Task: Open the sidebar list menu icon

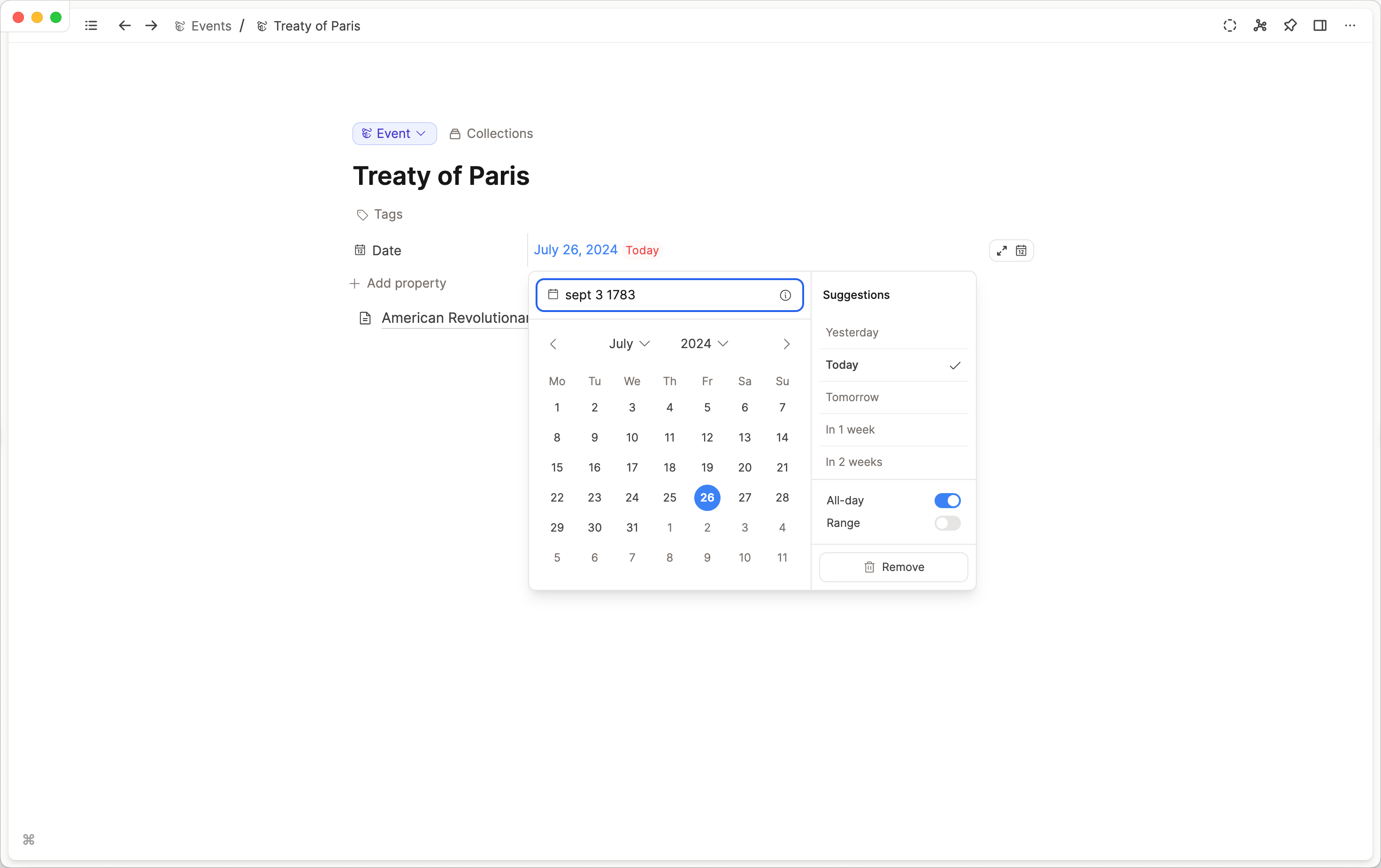Action: pyautogui.click(x=91, y=26)
